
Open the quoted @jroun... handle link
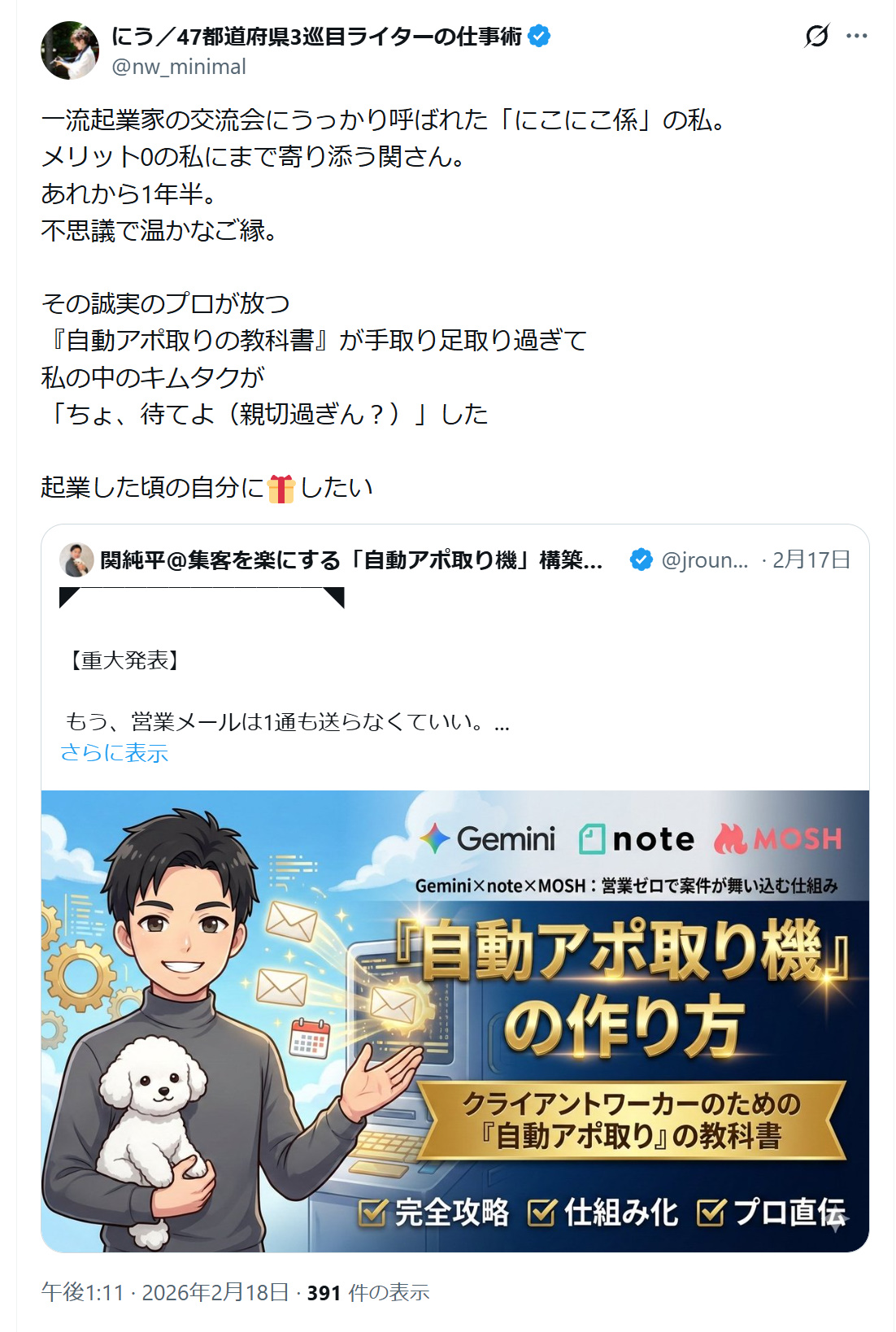[705, 559]
